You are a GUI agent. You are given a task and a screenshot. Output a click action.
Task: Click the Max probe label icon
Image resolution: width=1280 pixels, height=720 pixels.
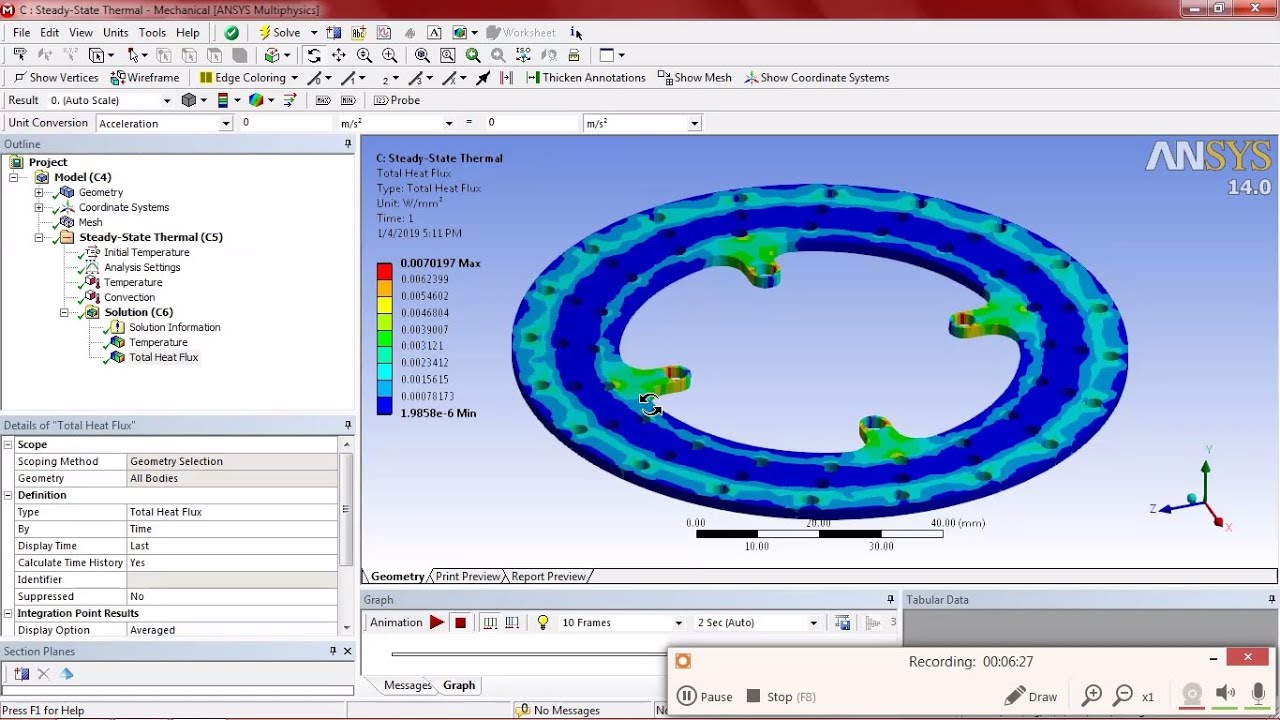click(322, 100)
